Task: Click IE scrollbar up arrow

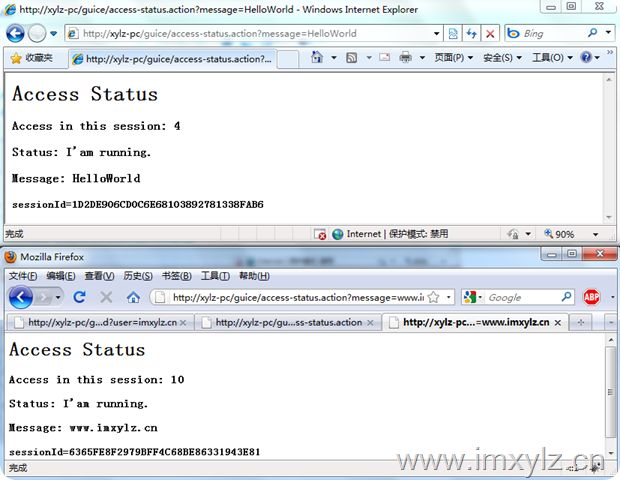Action: pos(609,79)
